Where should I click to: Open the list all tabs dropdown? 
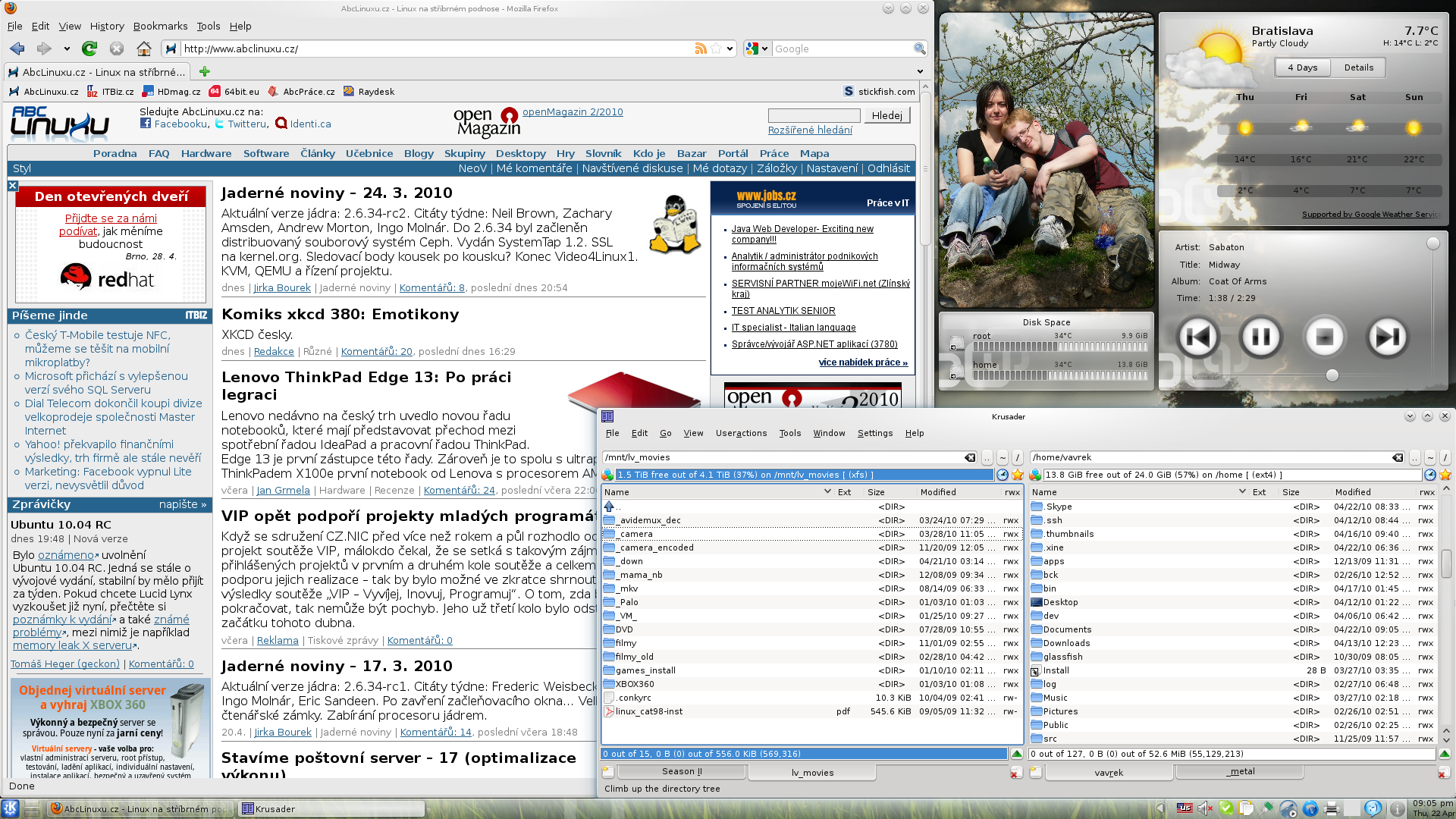click(920, 71)
